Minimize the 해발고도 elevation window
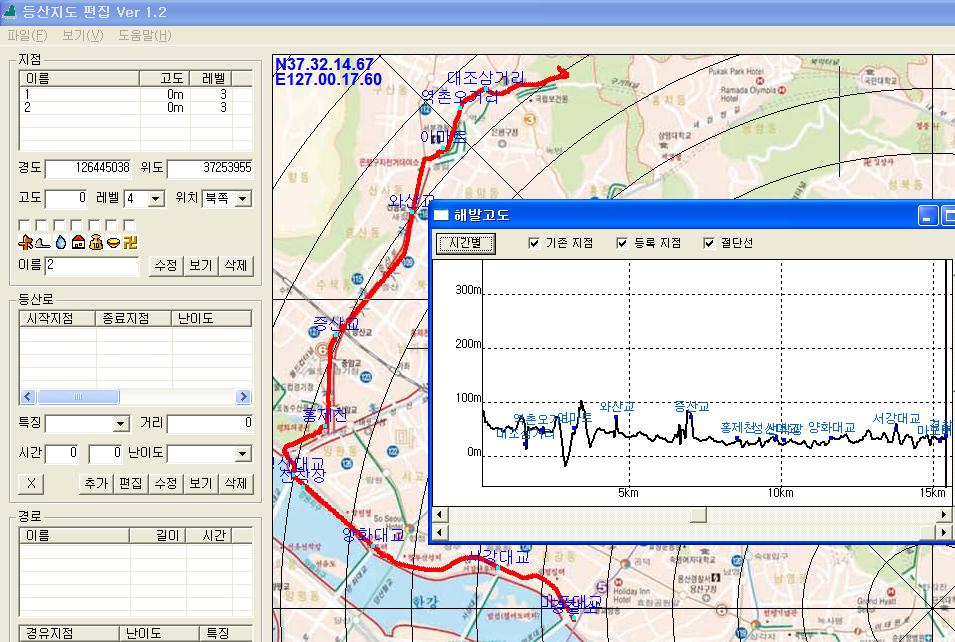955x642 pixels. 928,216
